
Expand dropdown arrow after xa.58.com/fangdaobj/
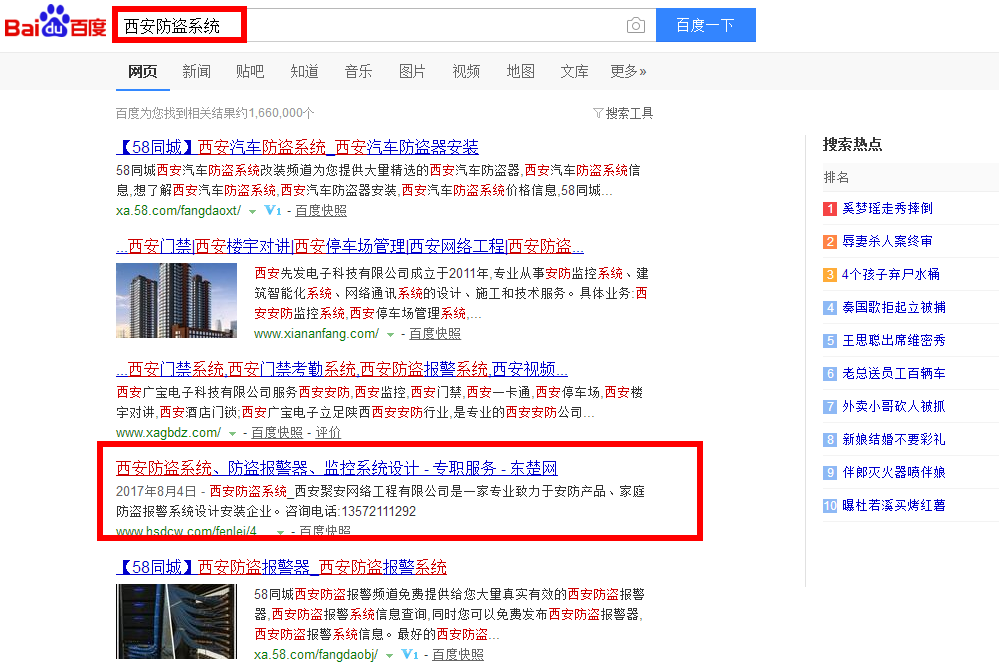pyautogui.click(x=389, y=655)
